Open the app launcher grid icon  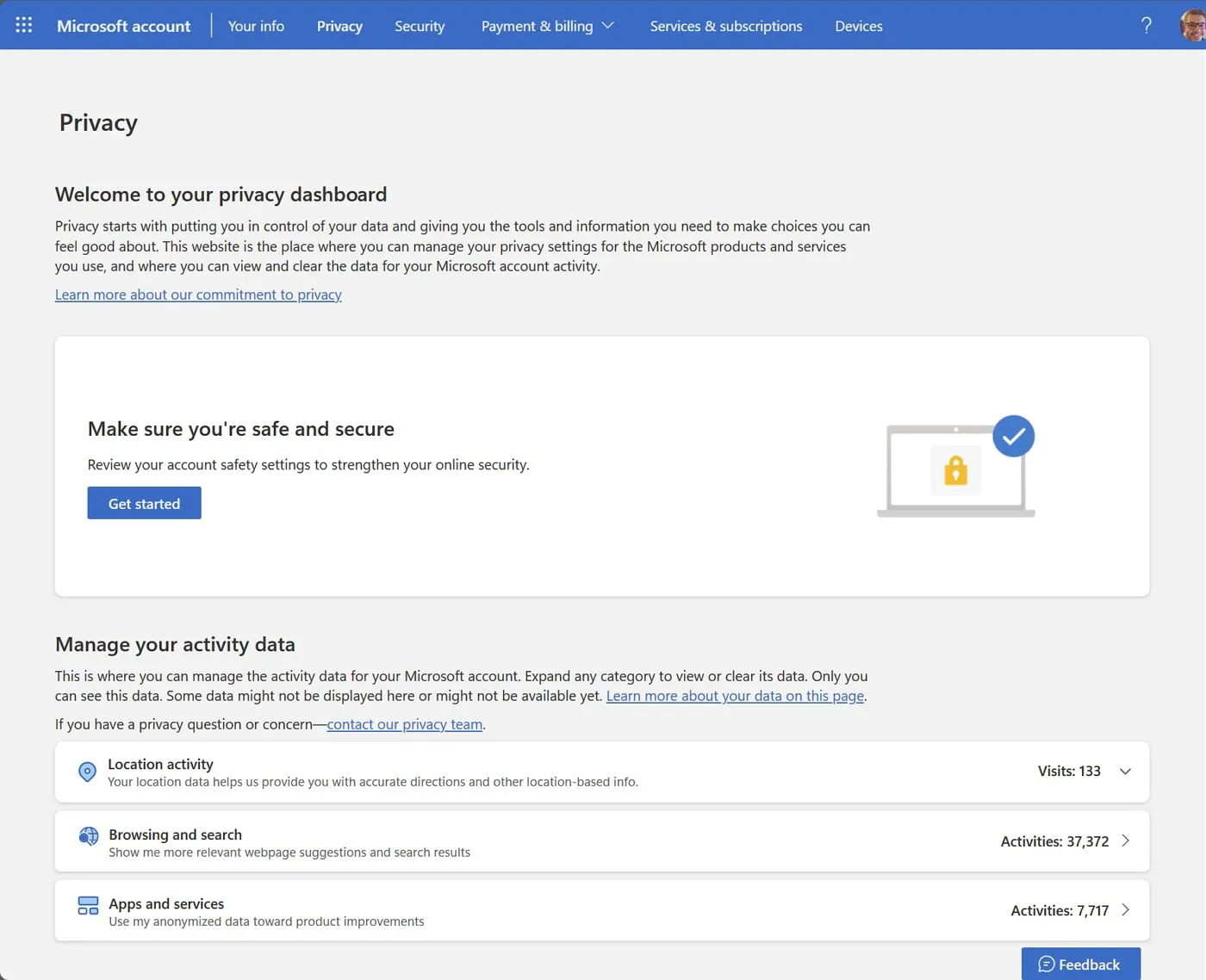(x=24, y=25)
